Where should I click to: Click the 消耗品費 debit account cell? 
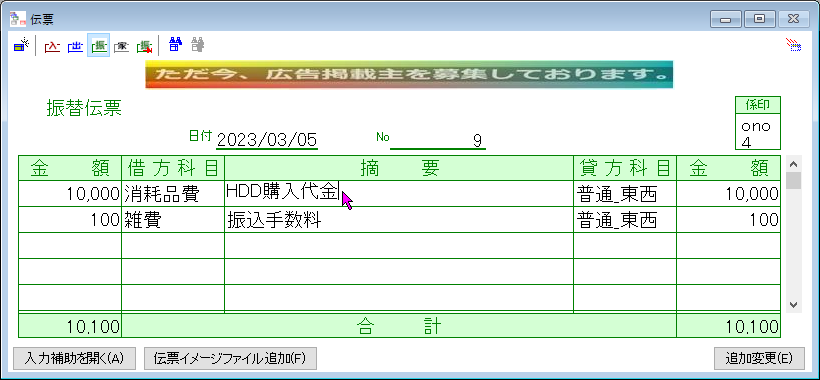[173, 194]
